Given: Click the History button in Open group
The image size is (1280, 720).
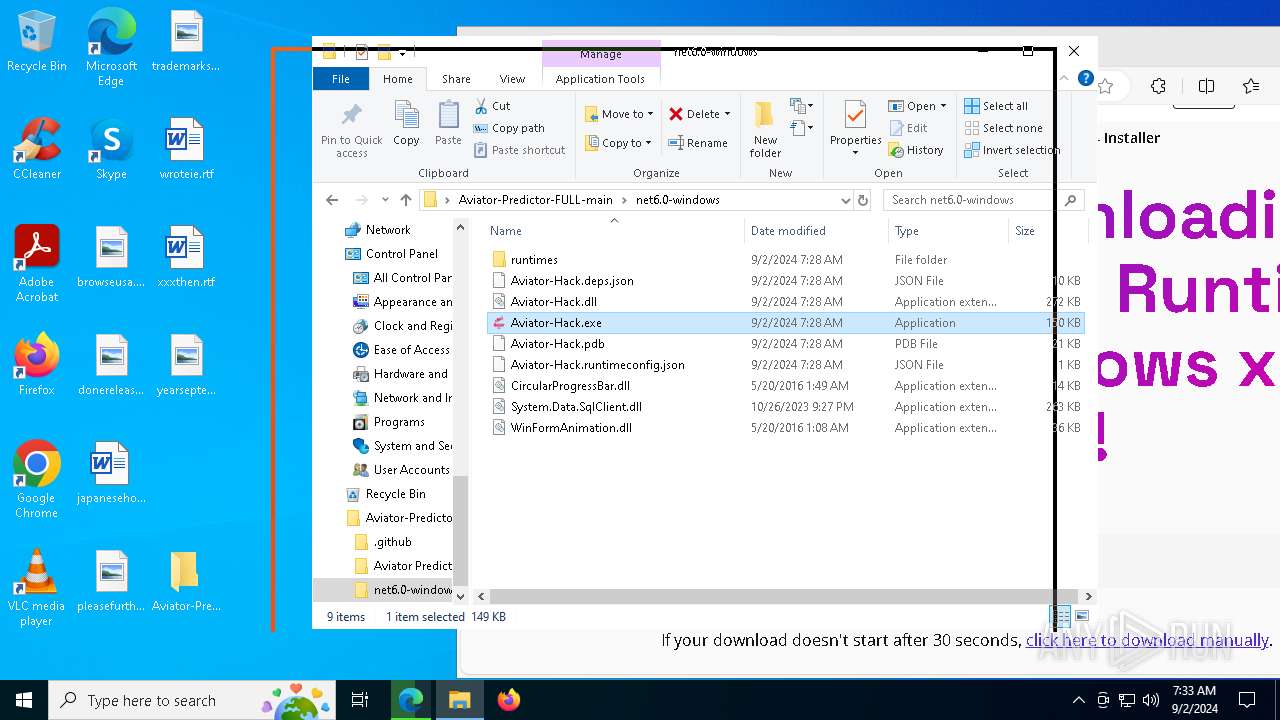Looking at the screenshot, I should click(x=916, y=150).
